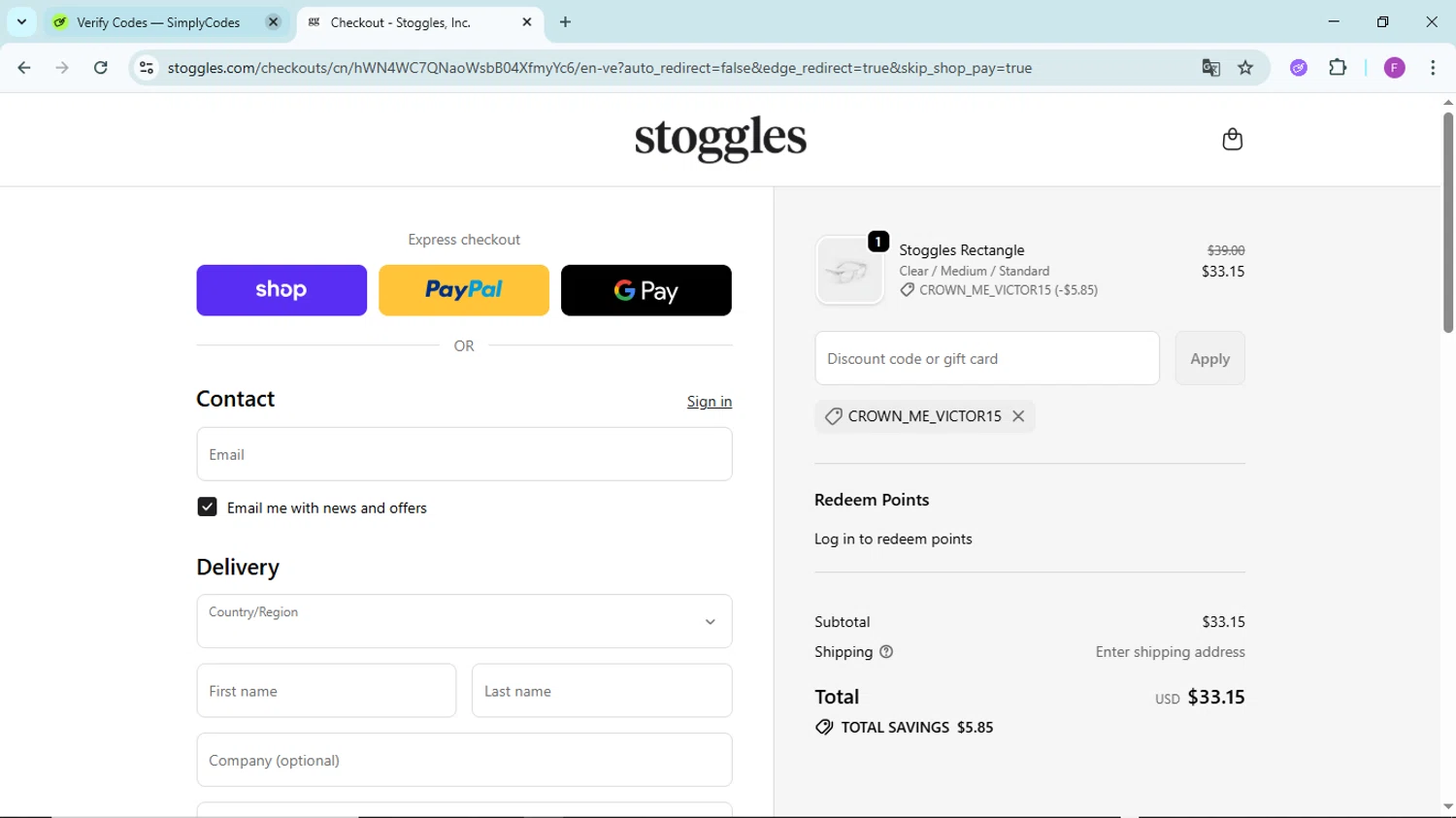Open the purple browser extension icon
Screen dimensions: 1456x818
coord(1299,68)
